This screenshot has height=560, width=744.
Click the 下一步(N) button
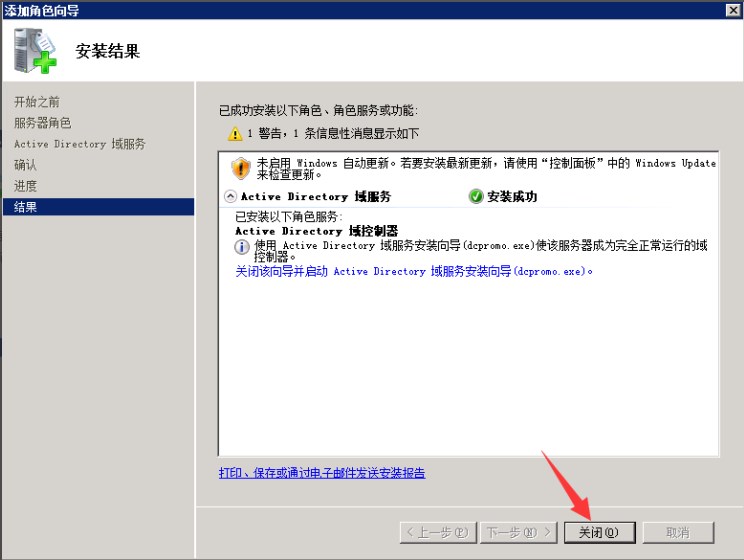click(x=519, y=532)
